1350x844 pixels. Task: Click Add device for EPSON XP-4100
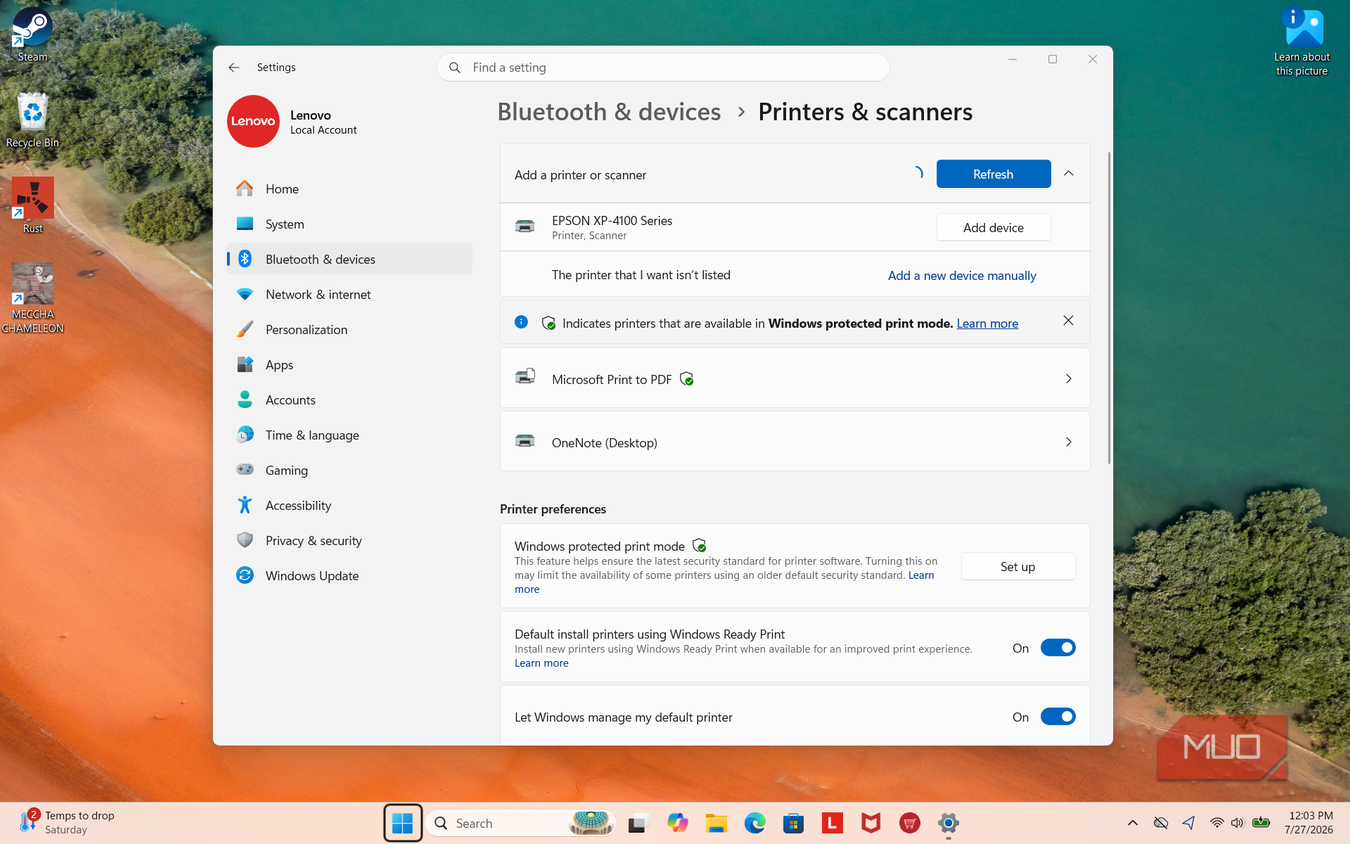[993, 228]
